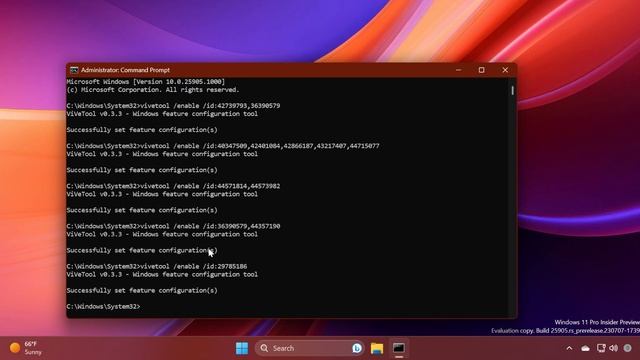640x360 pixels.
Task: Close the Command Prompt window
Action: pyautogui.click(x=505, y=70)
